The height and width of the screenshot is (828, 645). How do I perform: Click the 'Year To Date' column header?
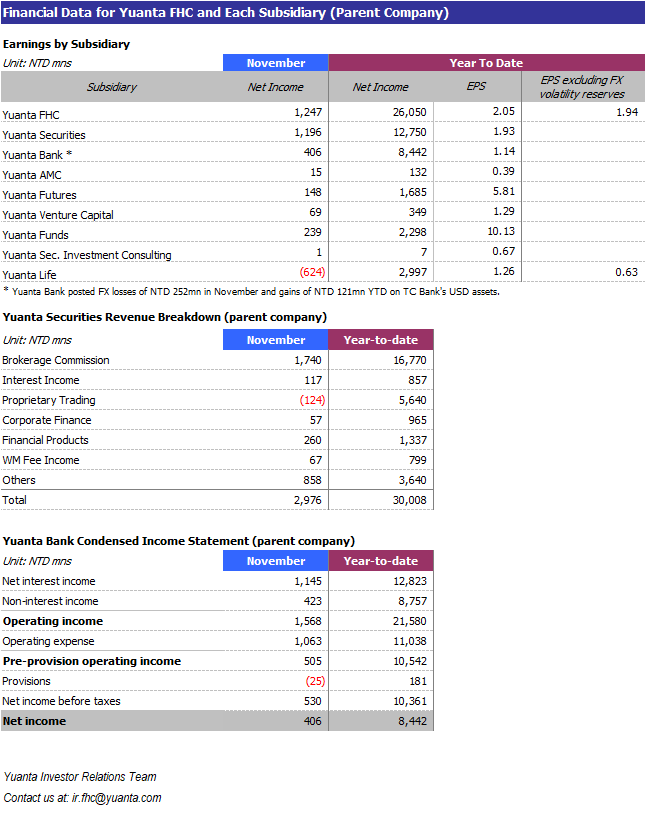coord(487,63)
